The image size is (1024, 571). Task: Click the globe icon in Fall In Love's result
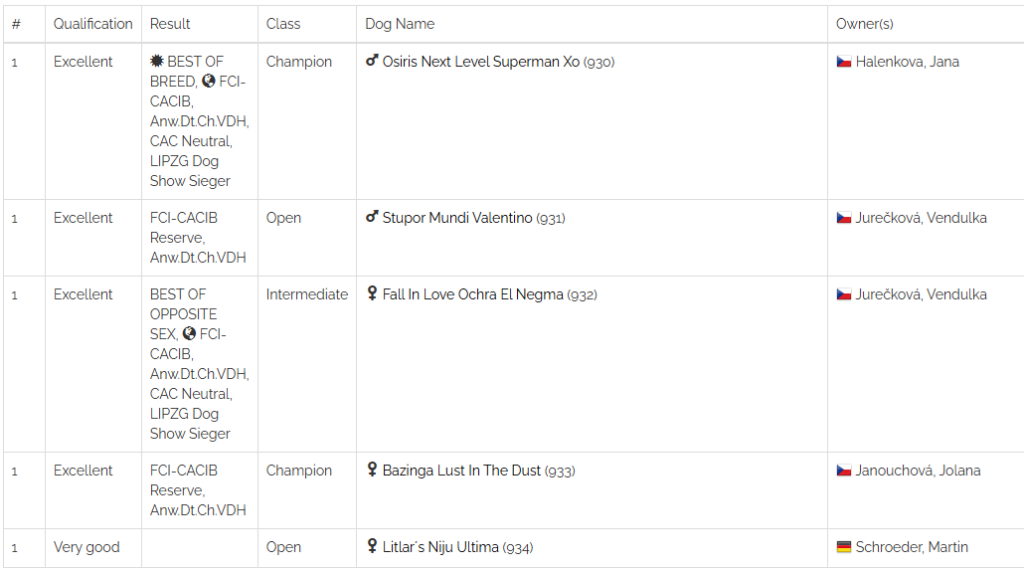click(x=189, y=334)
